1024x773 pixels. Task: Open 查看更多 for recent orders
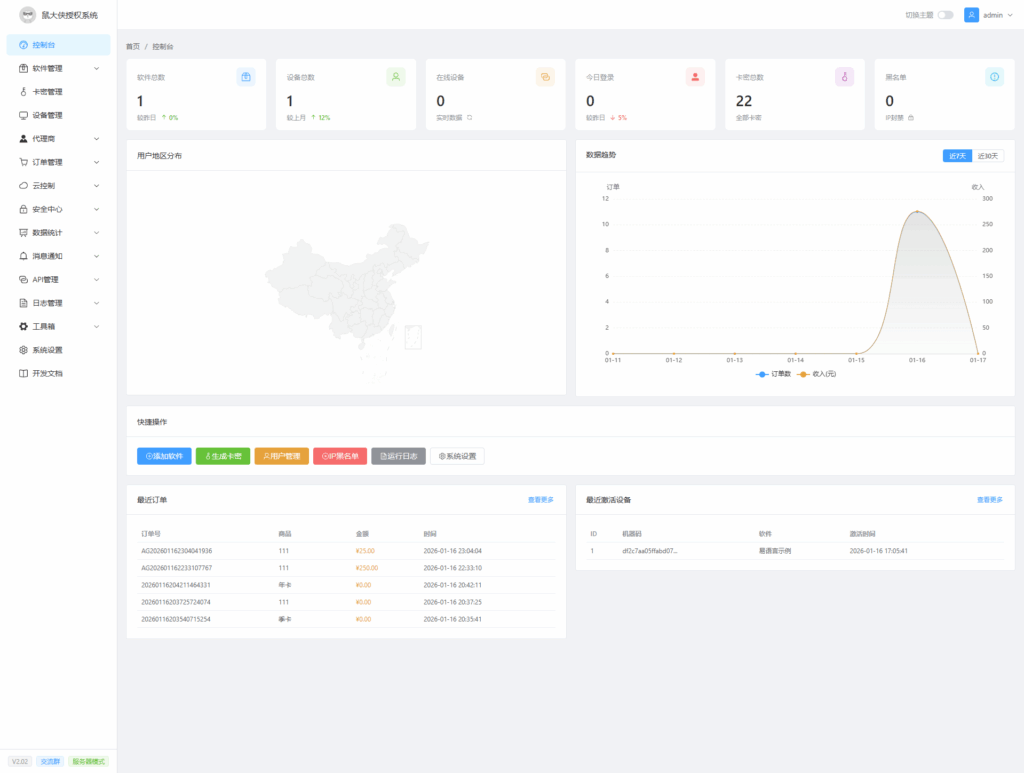[x=541, y=498]
